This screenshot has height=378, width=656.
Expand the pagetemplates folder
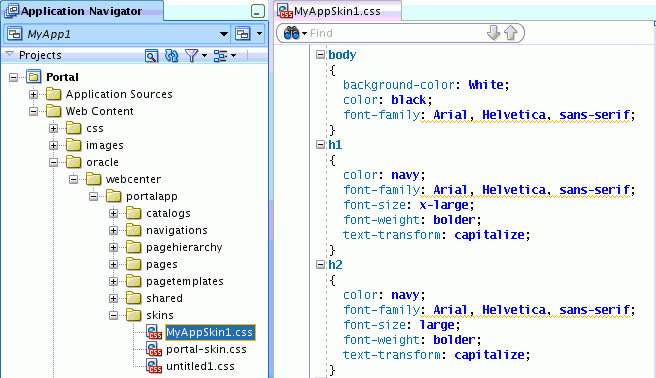tap(114, 281)
